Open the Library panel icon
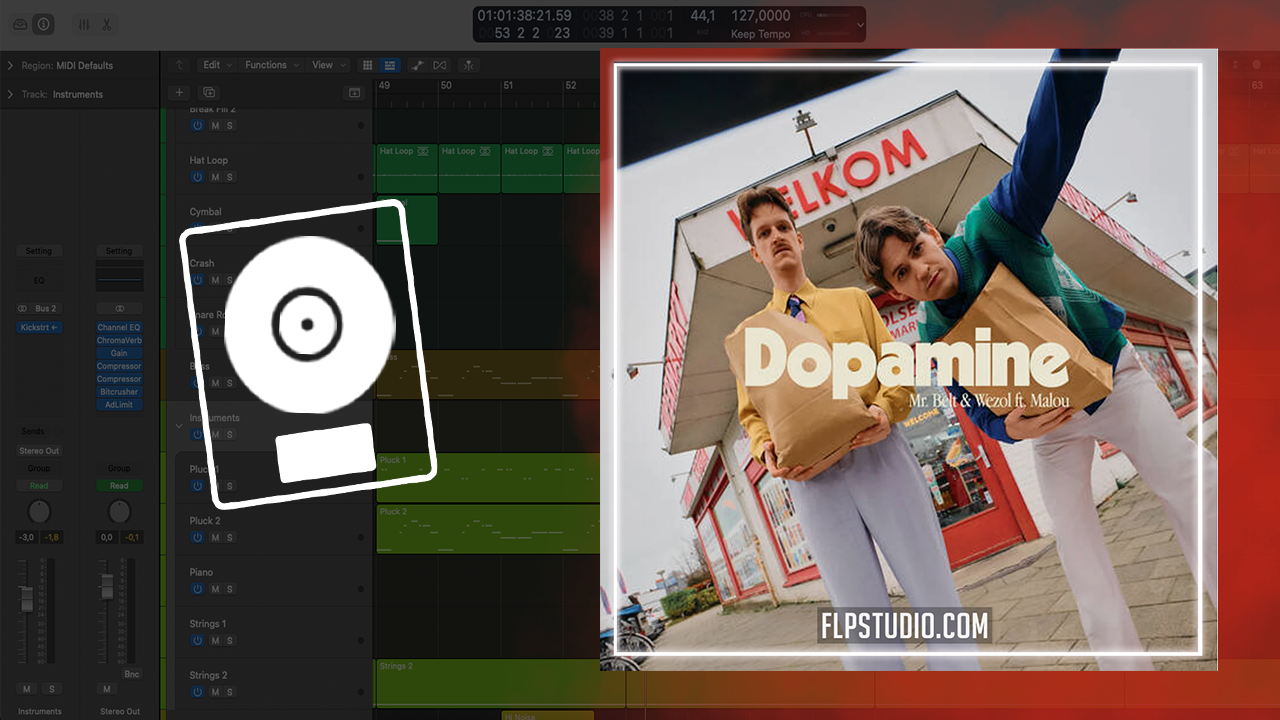The image size is (1280, 720). pyautogui.click(x=20, y=24)
